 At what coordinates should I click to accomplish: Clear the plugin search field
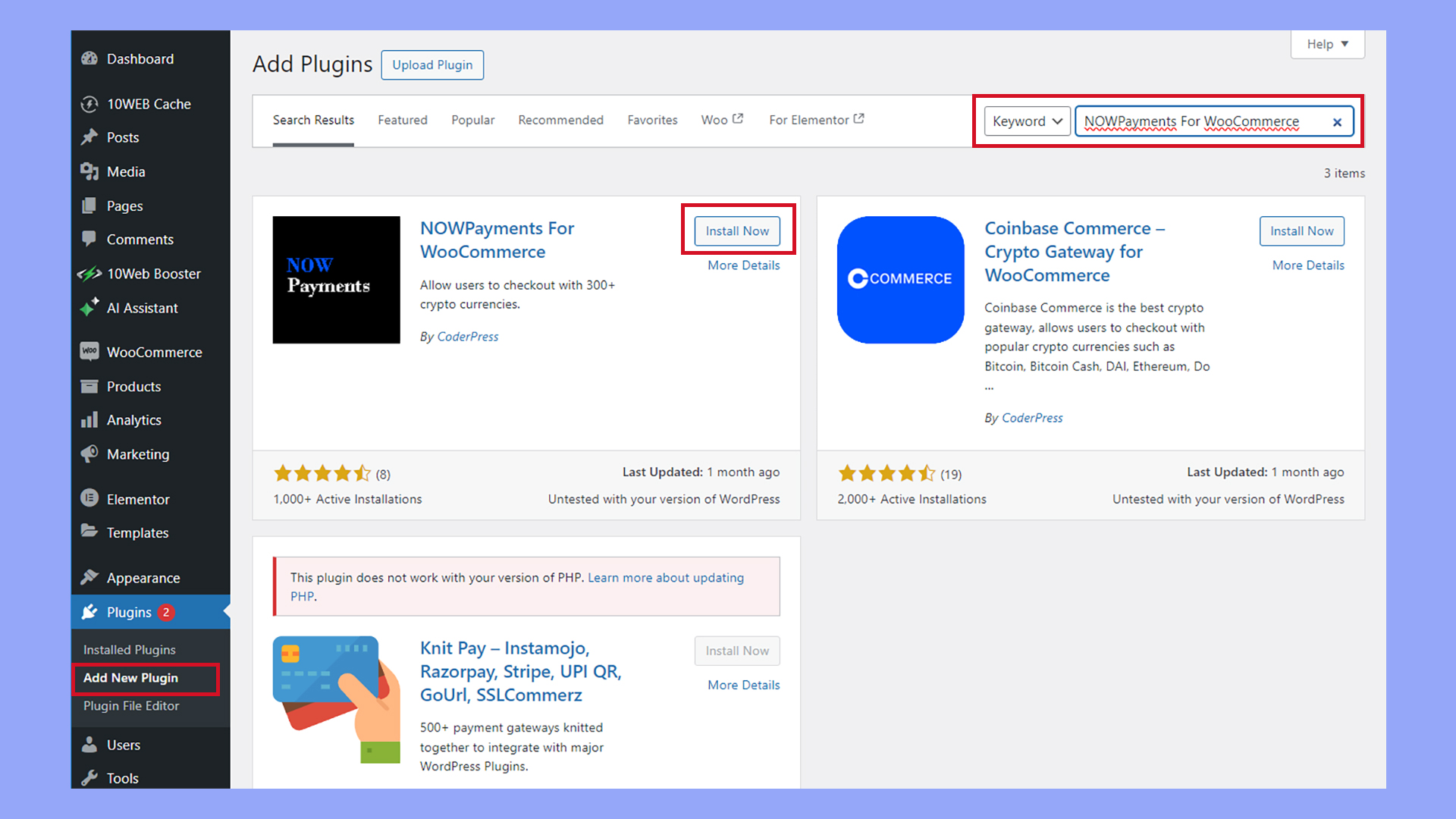pos(1337,121)
